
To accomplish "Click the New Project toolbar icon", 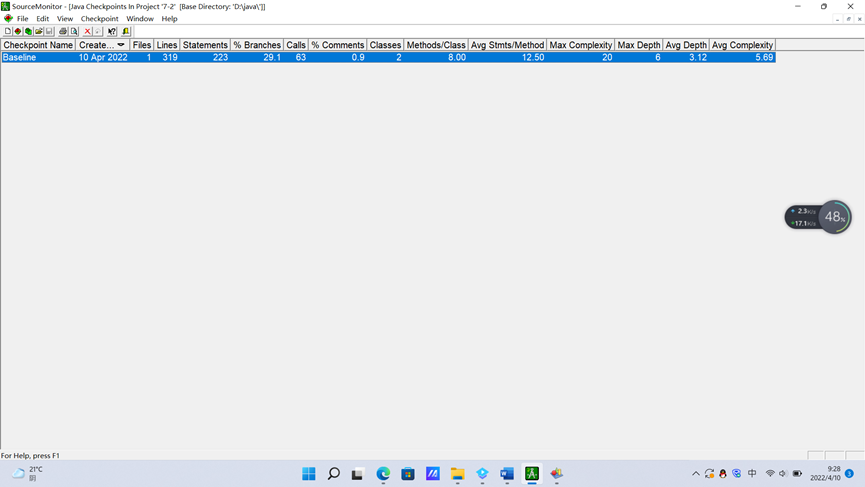I will [x=8, y=31].
